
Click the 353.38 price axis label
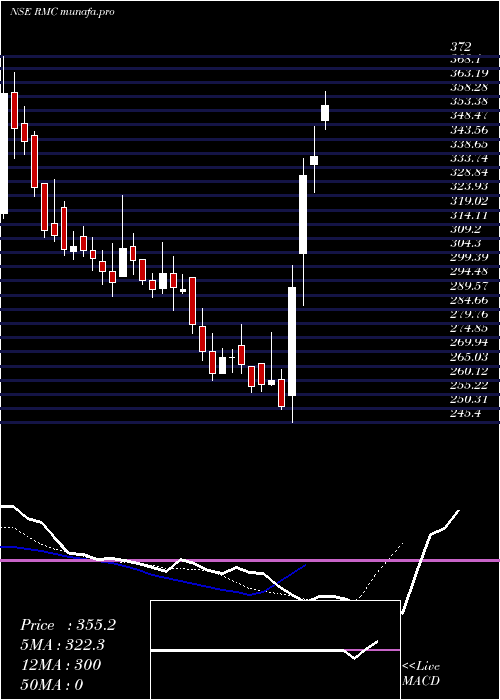click(x=469, y=101)
